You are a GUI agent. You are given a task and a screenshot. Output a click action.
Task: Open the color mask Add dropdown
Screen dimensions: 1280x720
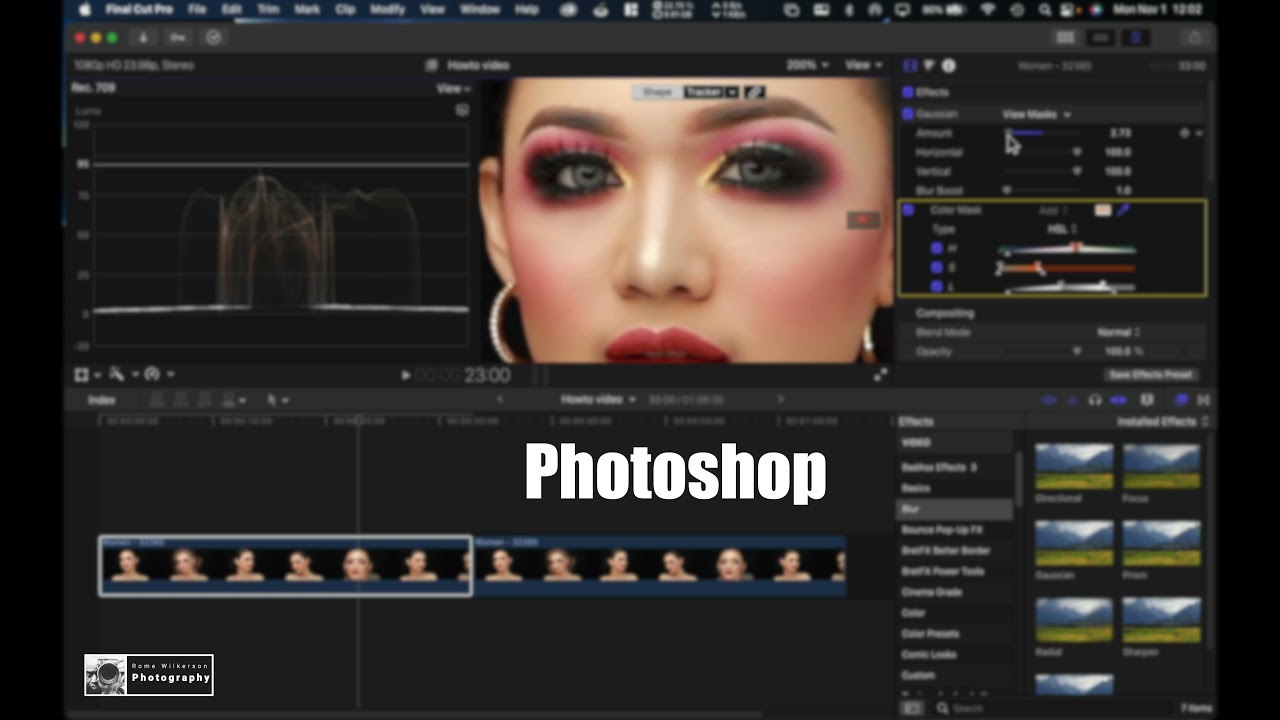click(x=1053, y=210)
